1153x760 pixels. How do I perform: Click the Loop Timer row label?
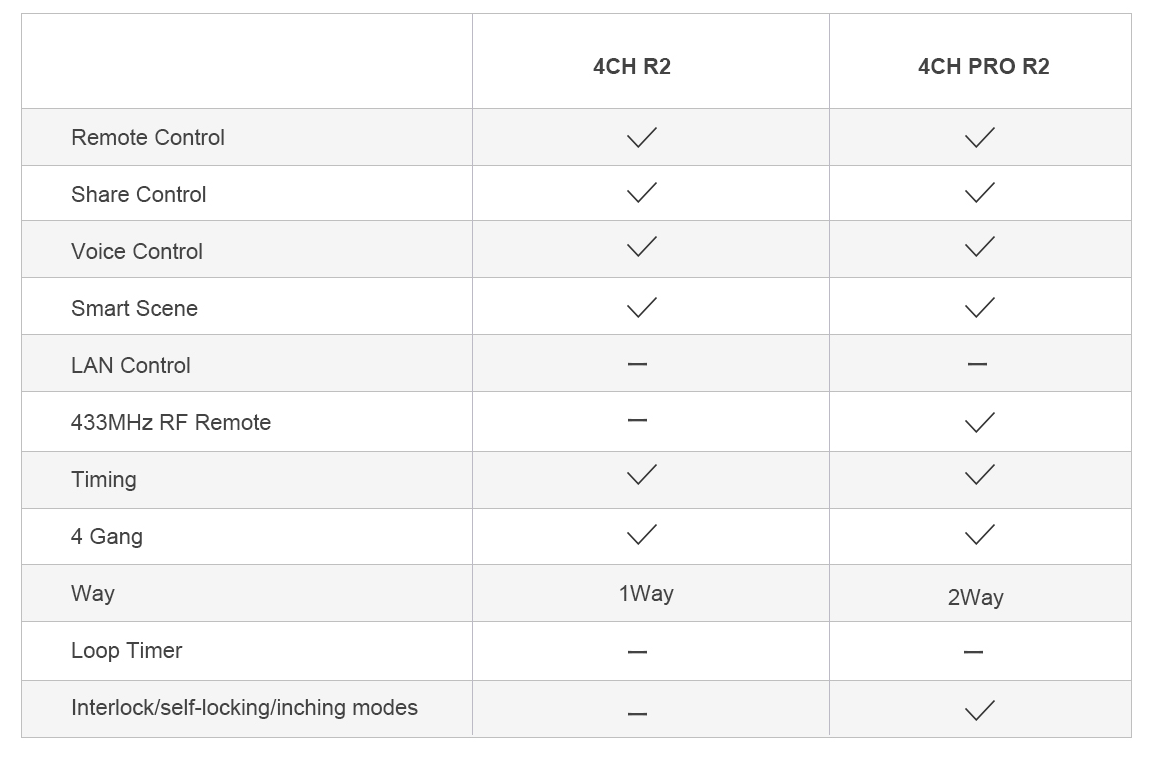126,650
